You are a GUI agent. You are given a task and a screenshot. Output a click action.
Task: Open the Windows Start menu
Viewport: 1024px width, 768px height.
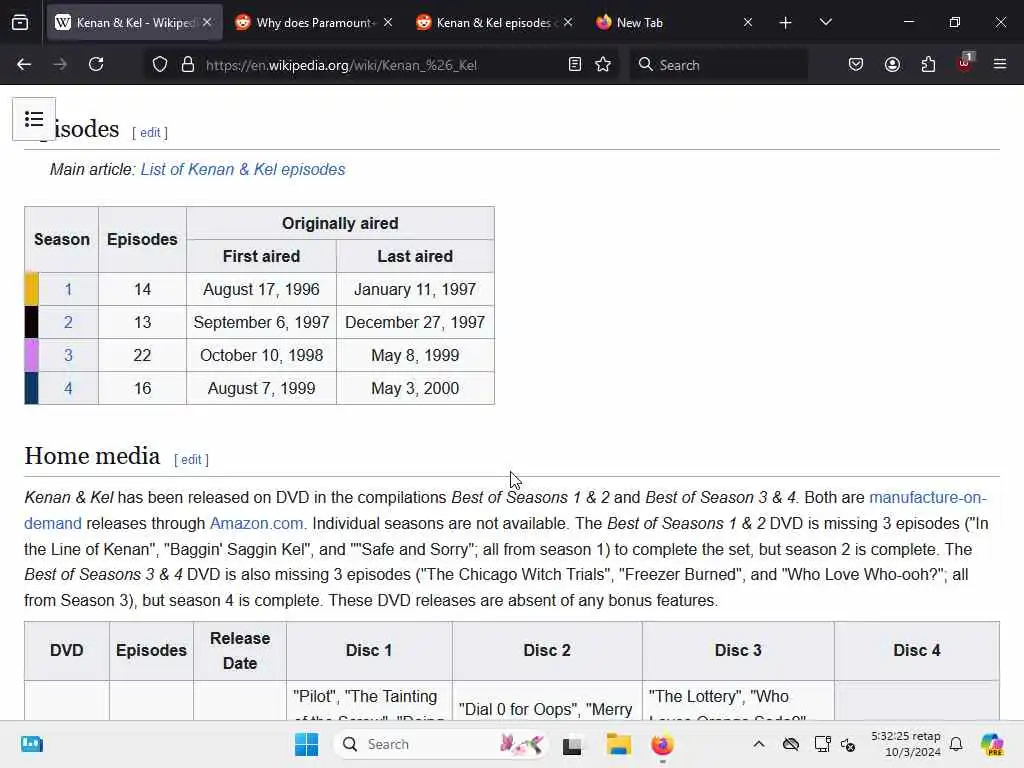point(306,744)
